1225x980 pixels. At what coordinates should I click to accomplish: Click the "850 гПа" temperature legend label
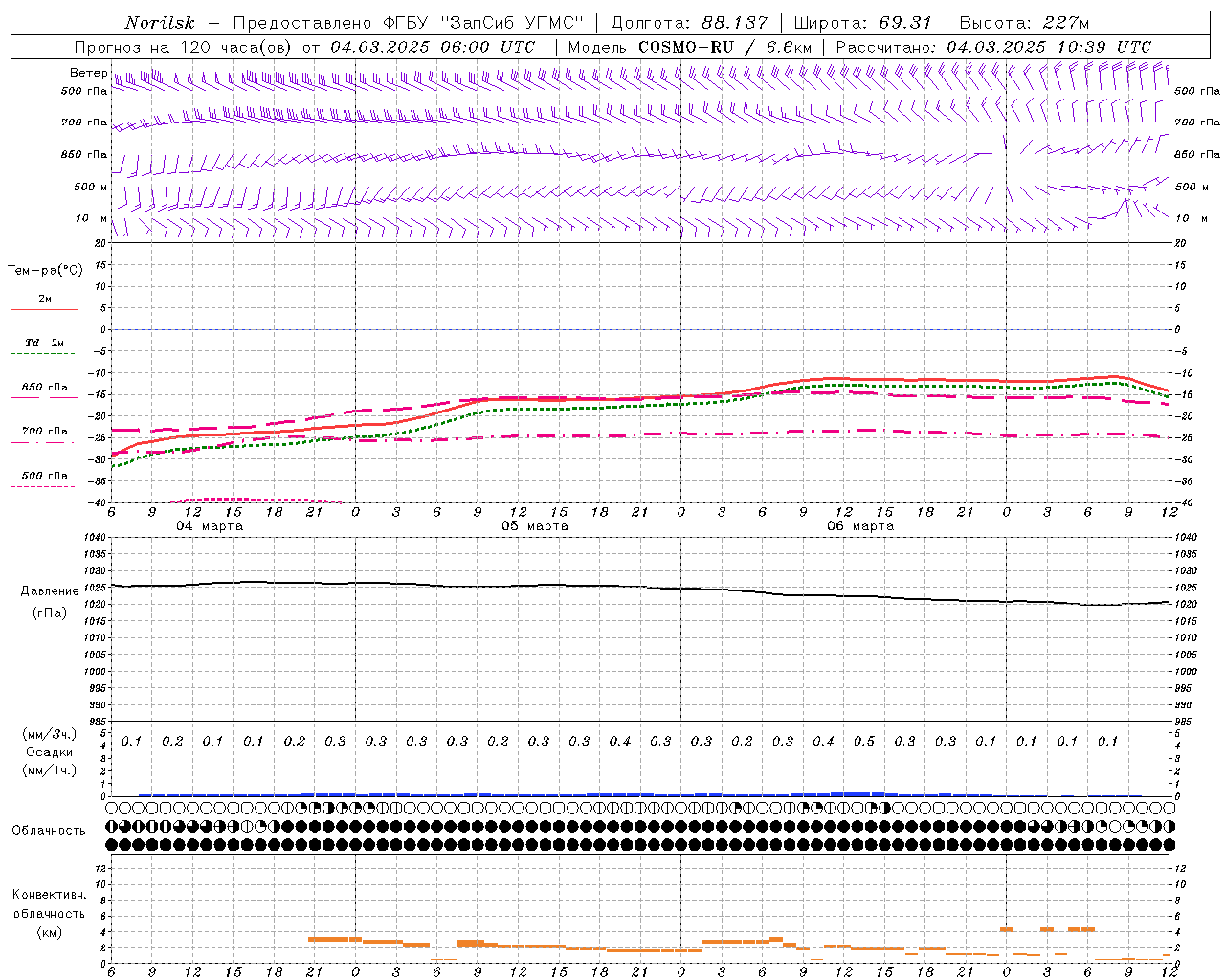[x=45, y=388]
